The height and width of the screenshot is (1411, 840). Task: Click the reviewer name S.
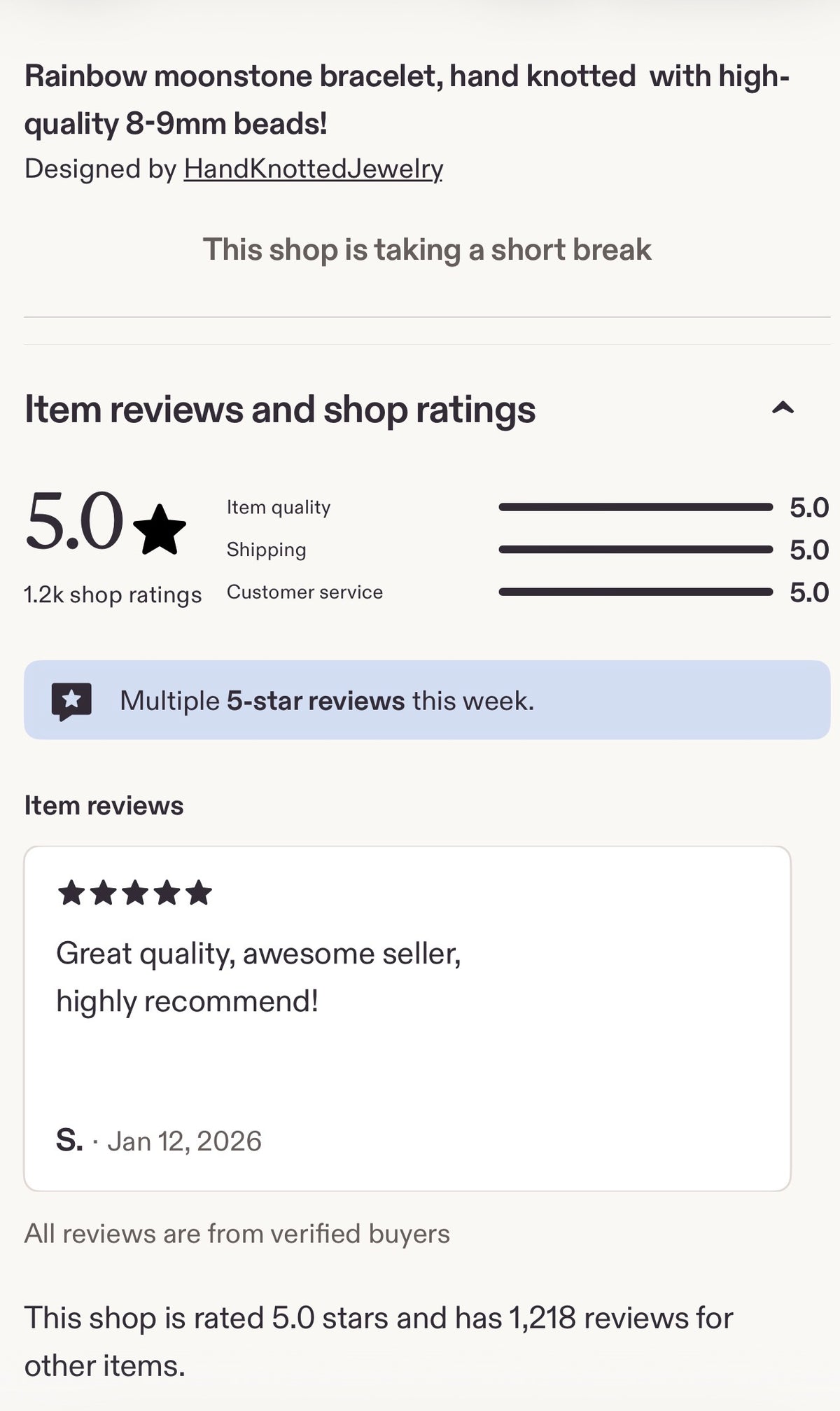click(69, 1141)
